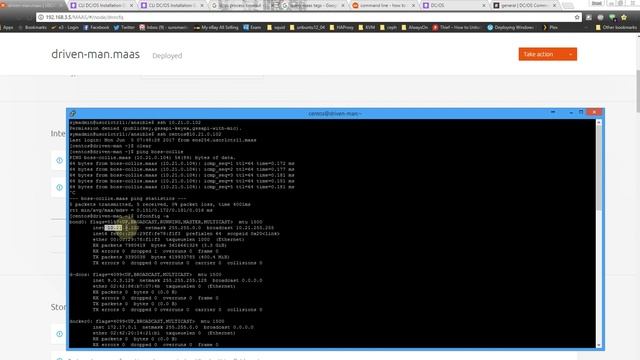The image size is (640, 360).
Task: Open the Deploying Windows bookmark
Action: pos(510,27)
